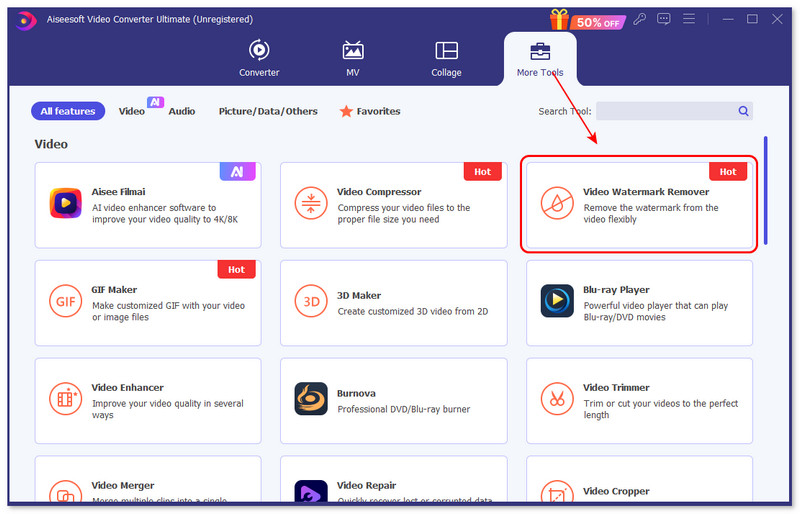Click the Video Compressor icon

[311, 203]
